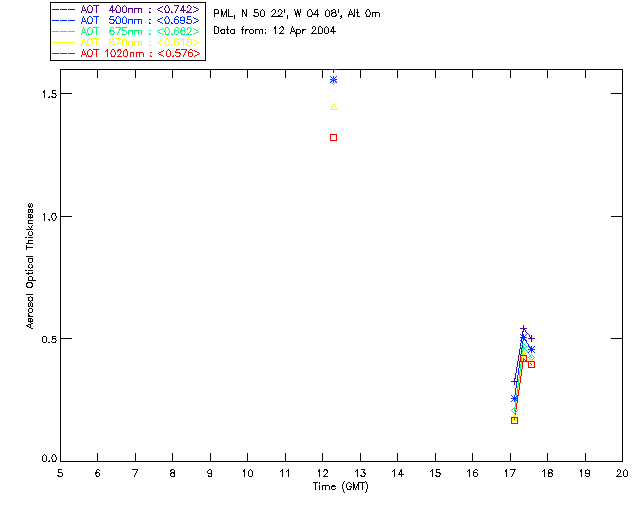Click the red square marker near 1.3 AOT
This screenshot has height=512, width=640.
click(x=333, y=138)
